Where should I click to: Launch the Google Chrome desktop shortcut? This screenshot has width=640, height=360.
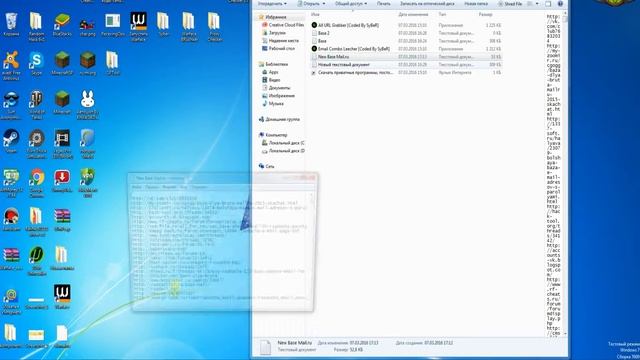36,182
